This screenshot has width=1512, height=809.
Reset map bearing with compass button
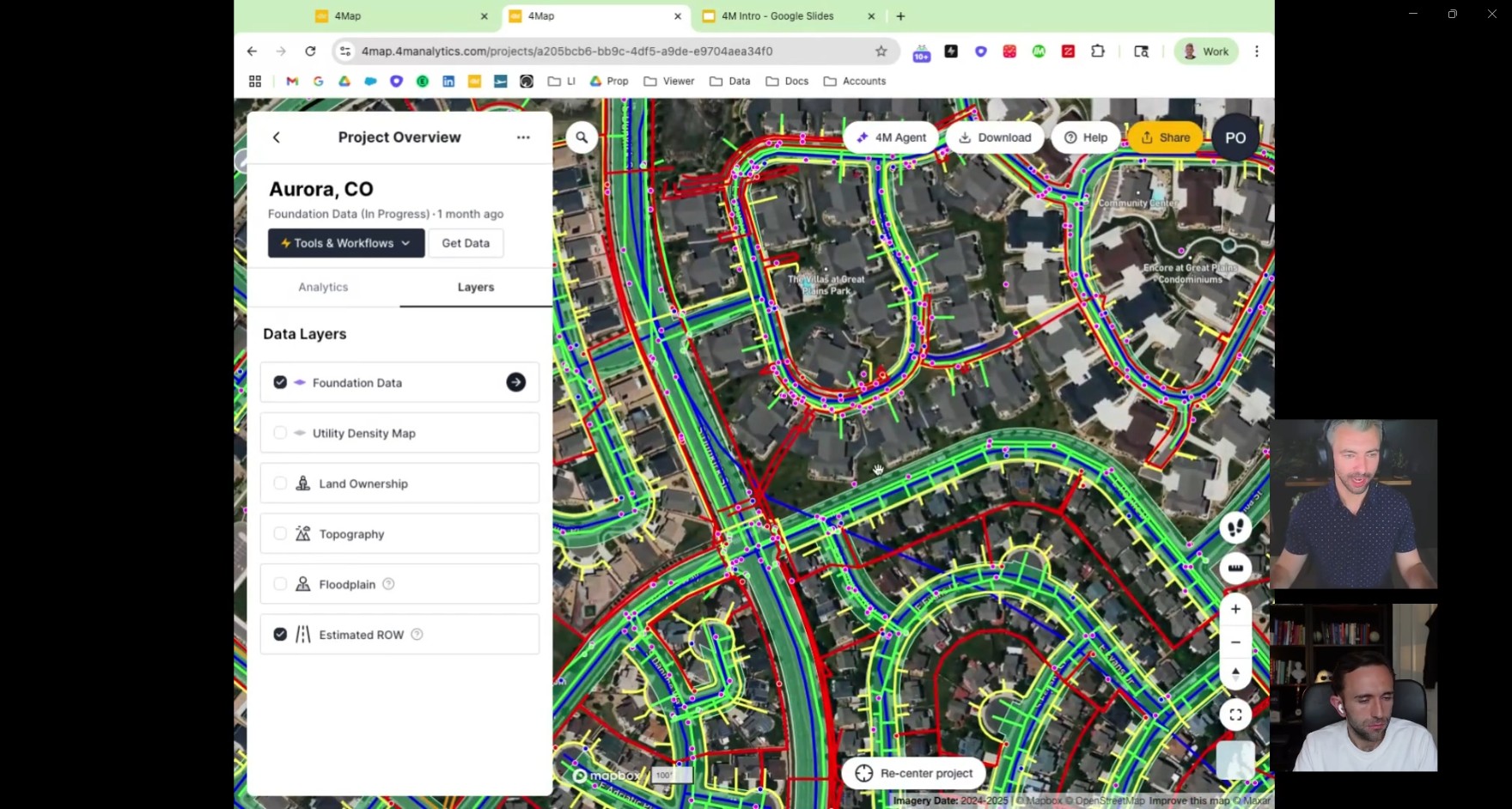(x=1235, y=674)
